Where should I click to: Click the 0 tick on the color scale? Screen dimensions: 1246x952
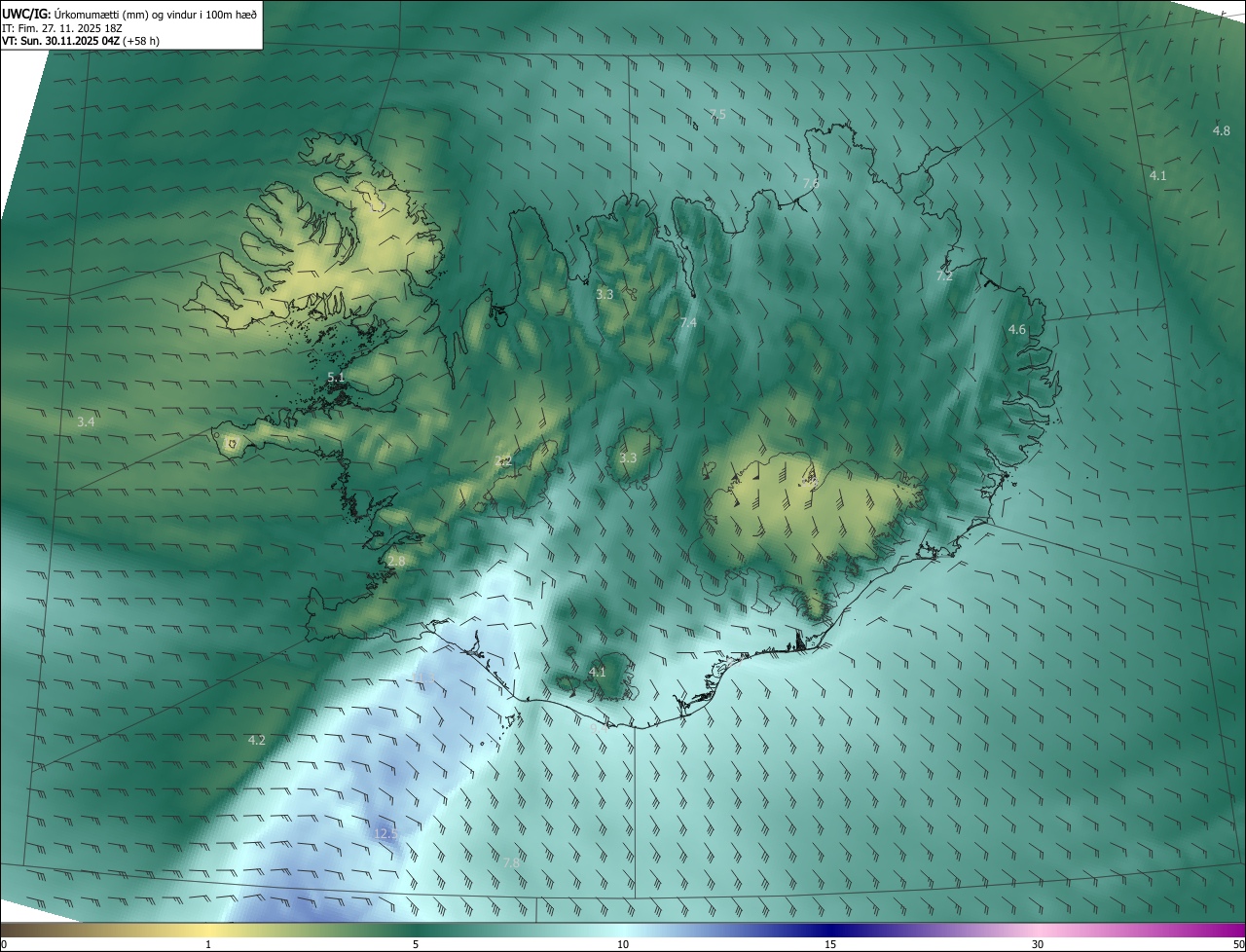(4, 944)
